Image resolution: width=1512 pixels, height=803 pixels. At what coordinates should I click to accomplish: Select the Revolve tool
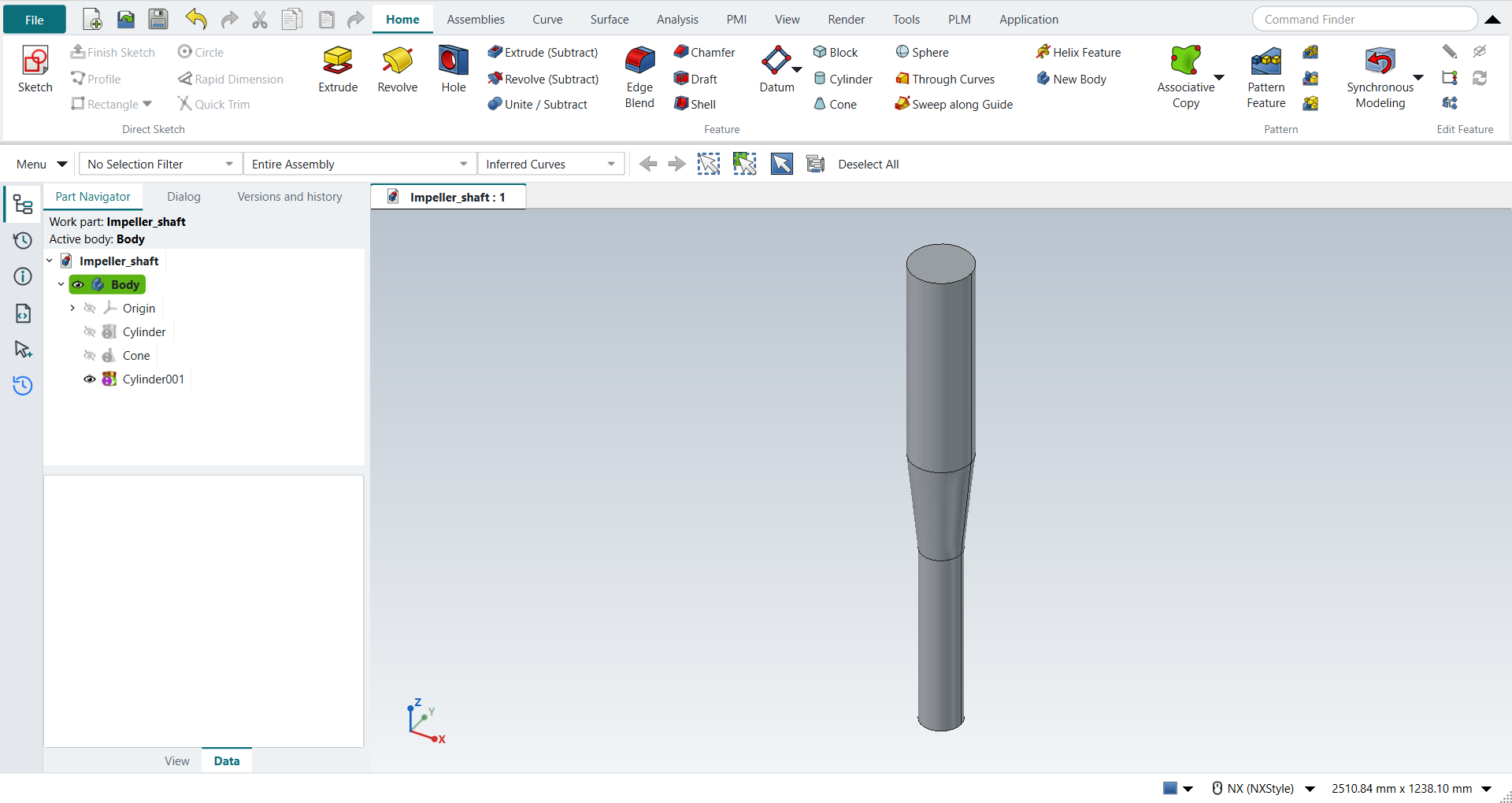397,69
